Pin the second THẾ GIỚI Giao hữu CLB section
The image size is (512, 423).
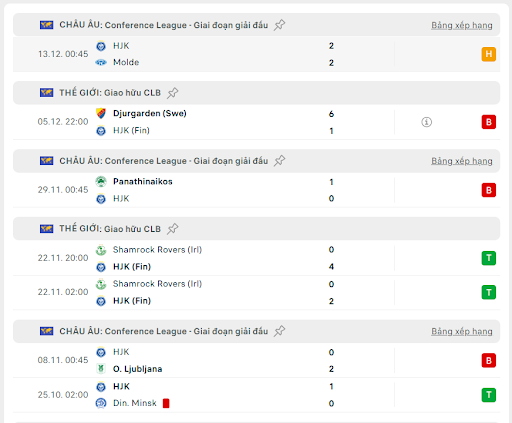coord(172,229)
